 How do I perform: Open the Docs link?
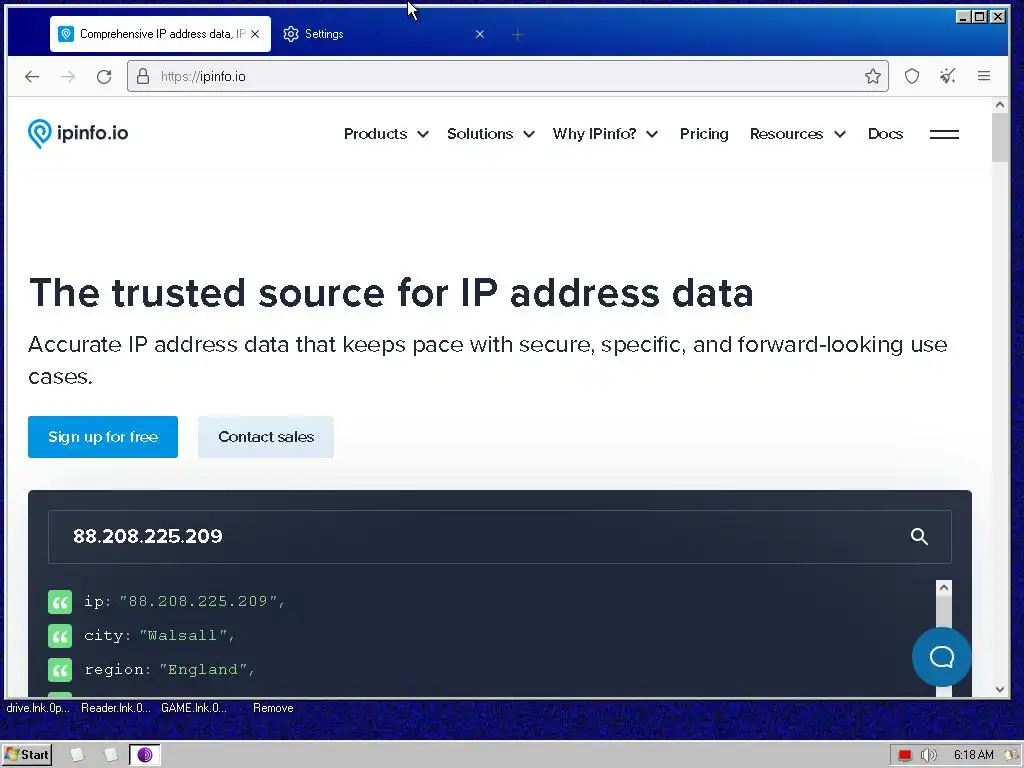(x=885, y=134)
